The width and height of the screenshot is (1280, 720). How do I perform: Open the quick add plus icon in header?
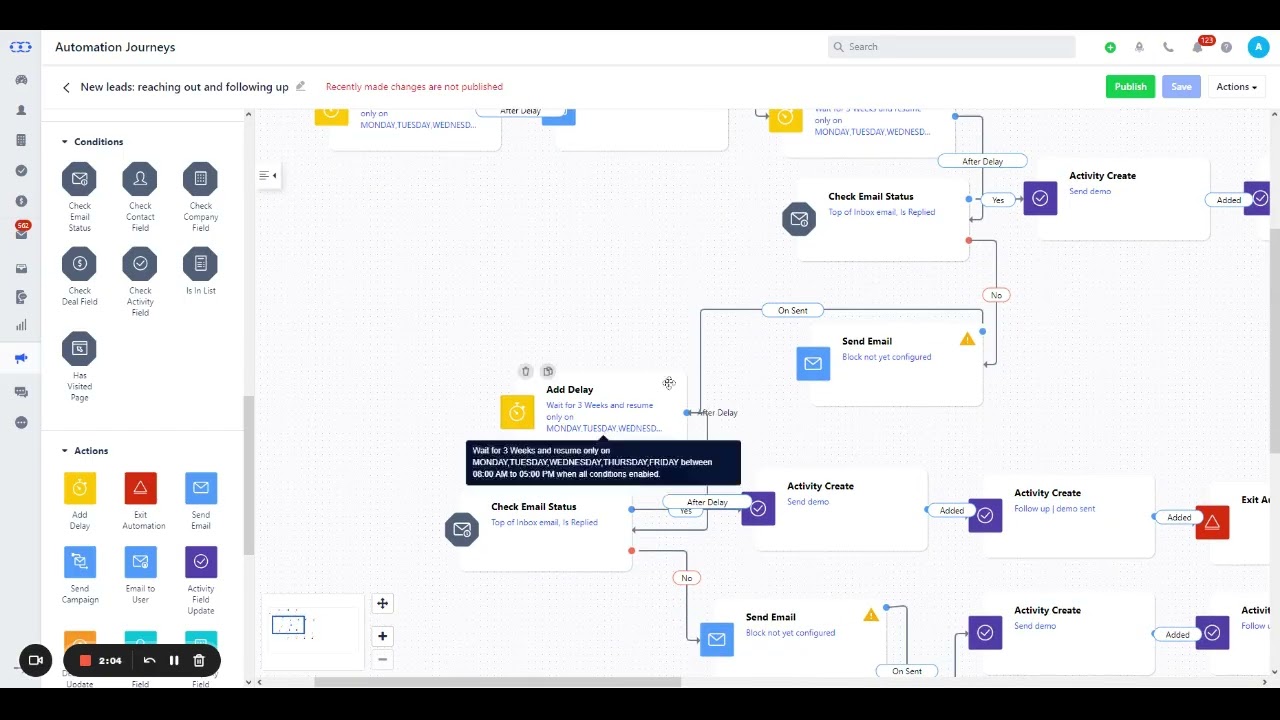tap(1110, 47)
